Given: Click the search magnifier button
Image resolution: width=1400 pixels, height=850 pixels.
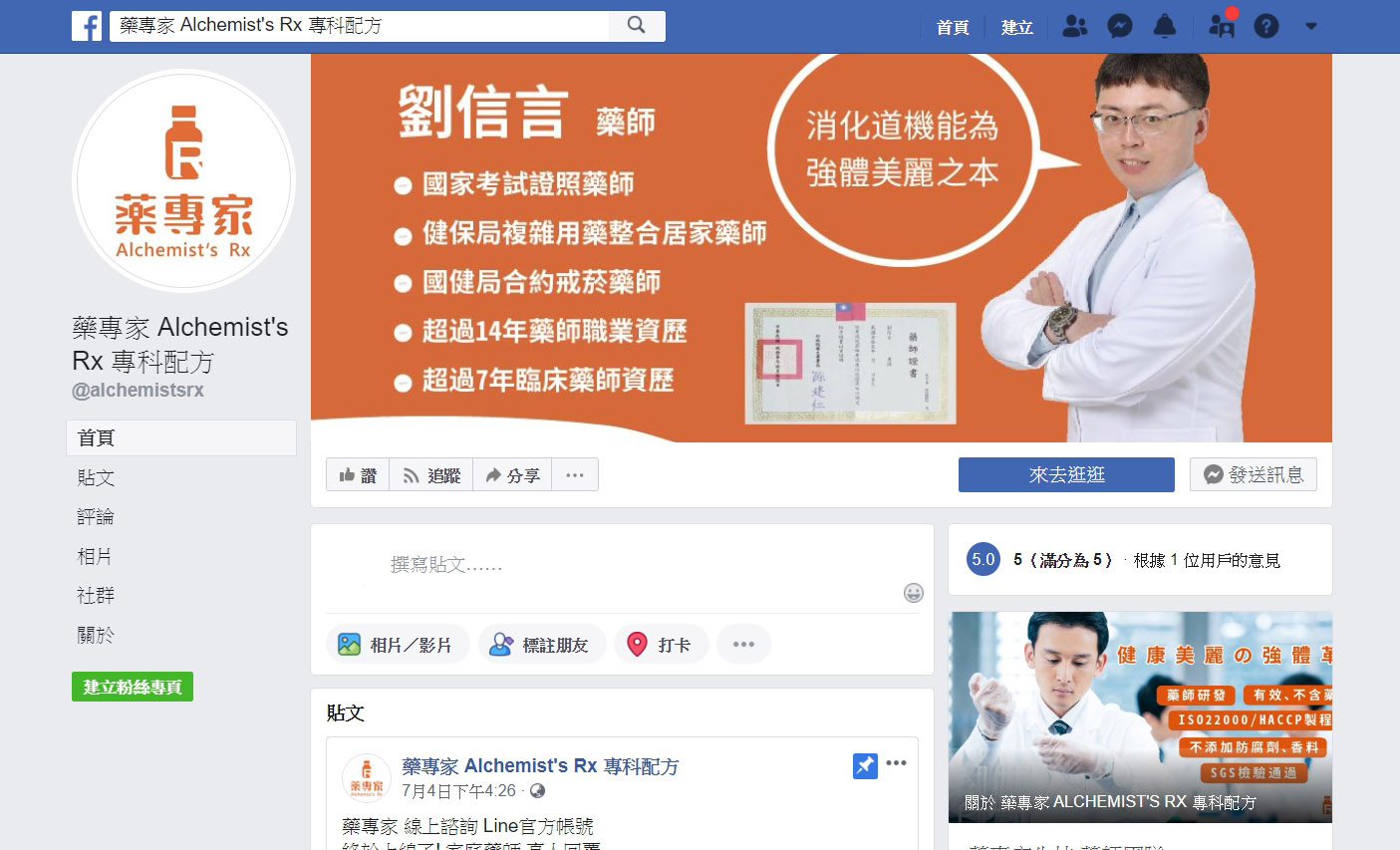Looking at the screenshot, I should click(x=637, y=26).
